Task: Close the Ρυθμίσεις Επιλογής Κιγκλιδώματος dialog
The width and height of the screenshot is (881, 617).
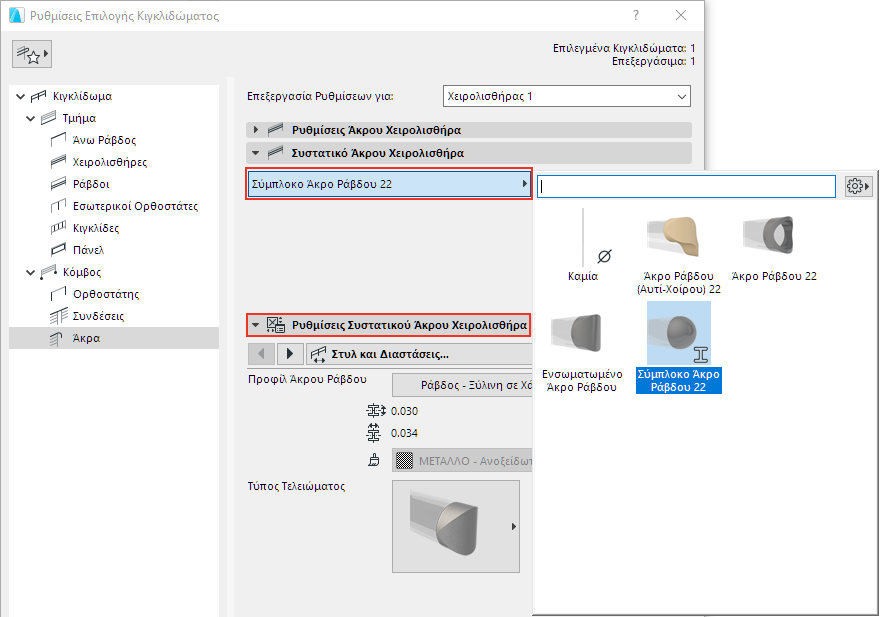Action: pyautogui.click(x=681, y=15)
